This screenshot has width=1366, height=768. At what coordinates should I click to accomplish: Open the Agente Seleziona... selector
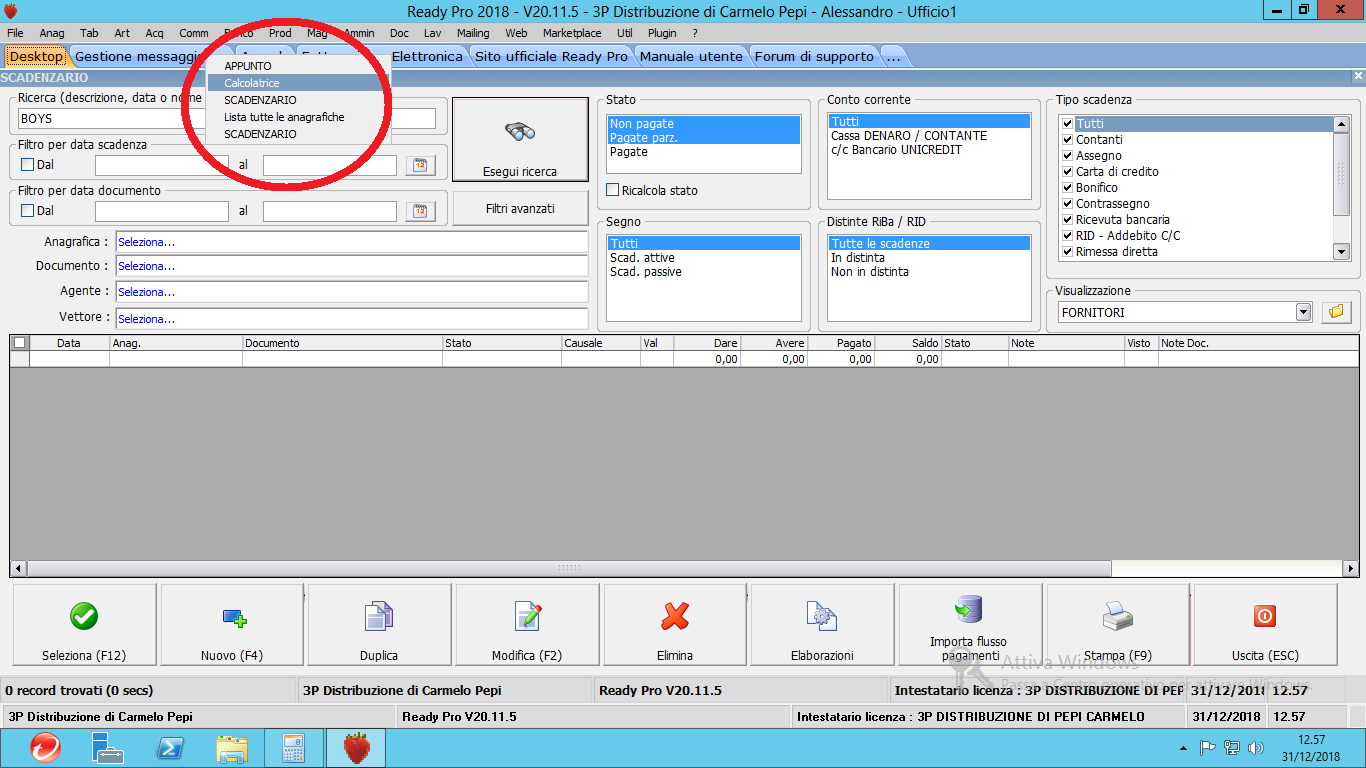coord(351,292)
